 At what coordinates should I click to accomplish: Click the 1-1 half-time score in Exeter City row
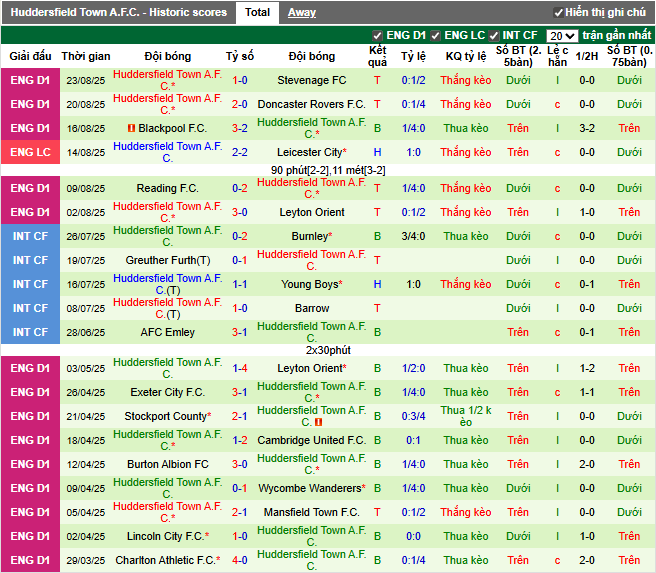pyautogui.click(x=587, y=392)
